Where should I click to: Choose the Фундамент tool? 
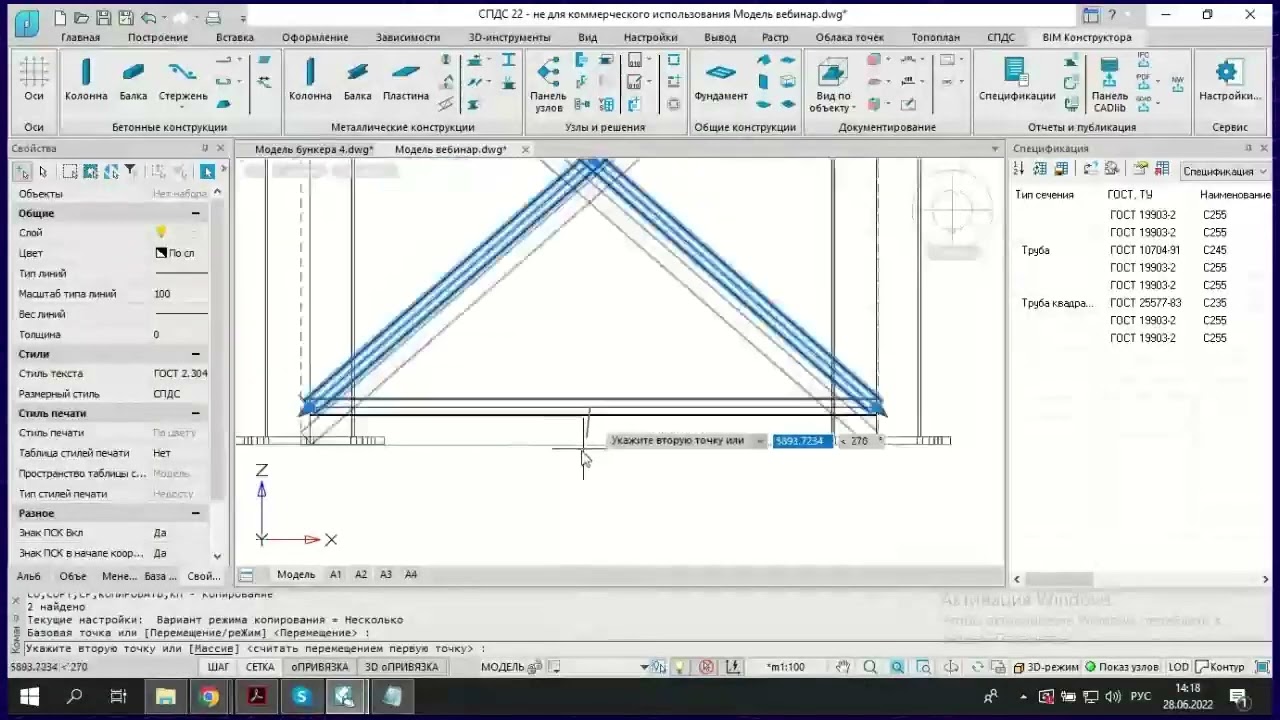tap(720, 79)
